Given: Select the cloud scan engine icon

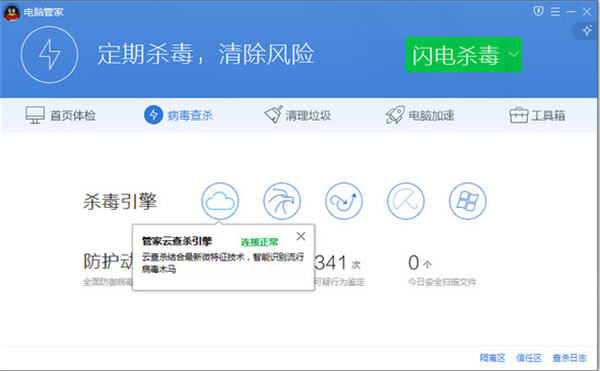Looking at the screenshot, I should tap(220, 201).
